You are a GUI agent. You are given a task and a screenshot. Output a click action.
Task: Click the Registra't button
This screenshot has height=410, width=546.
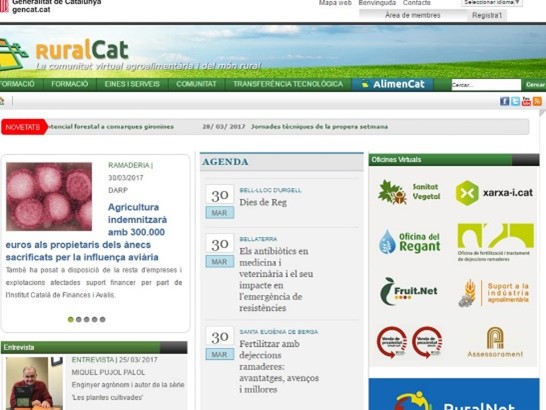[x=487, y=15]
